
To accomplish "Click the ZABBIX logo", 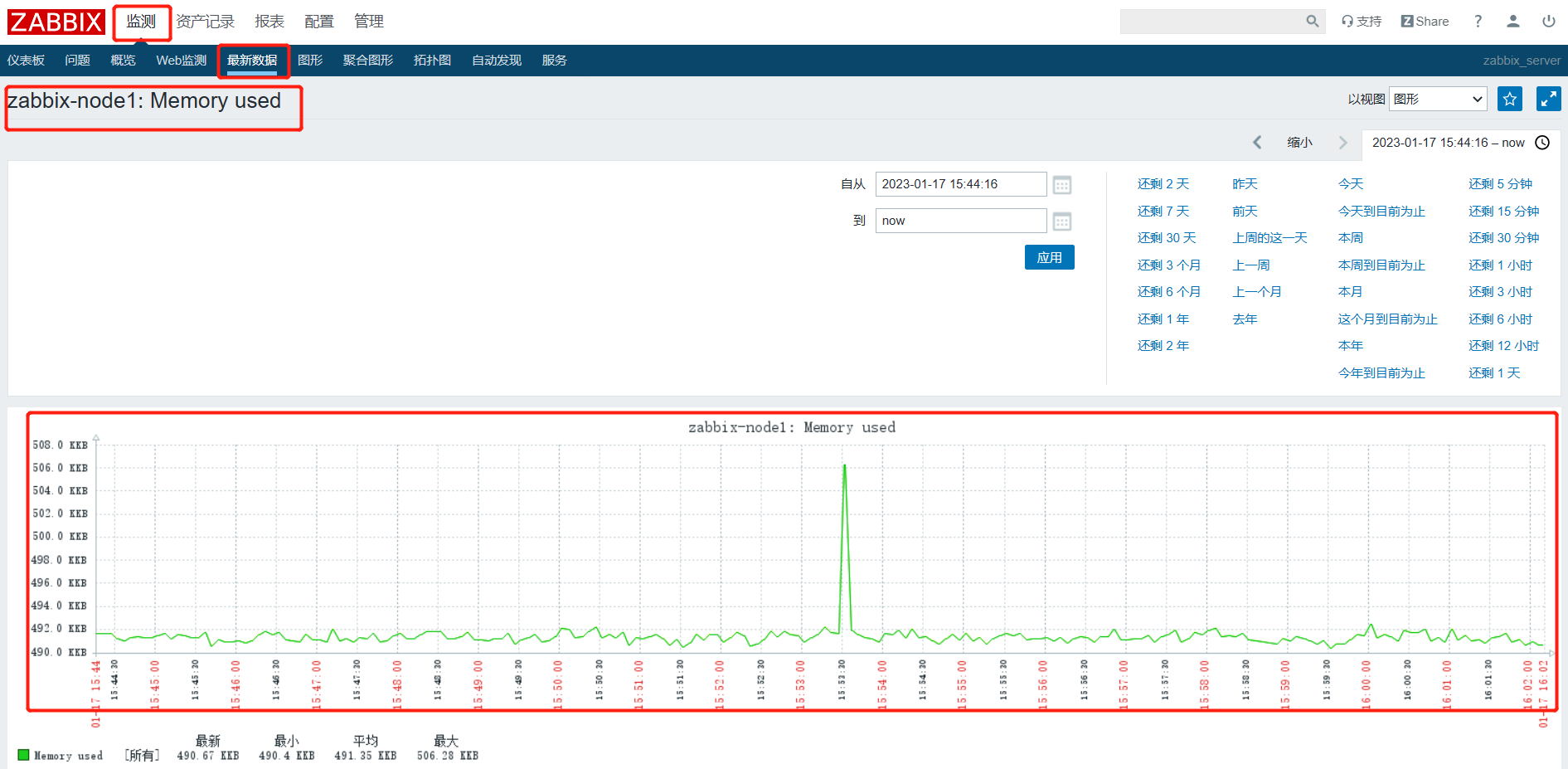I will coord(55,21).
